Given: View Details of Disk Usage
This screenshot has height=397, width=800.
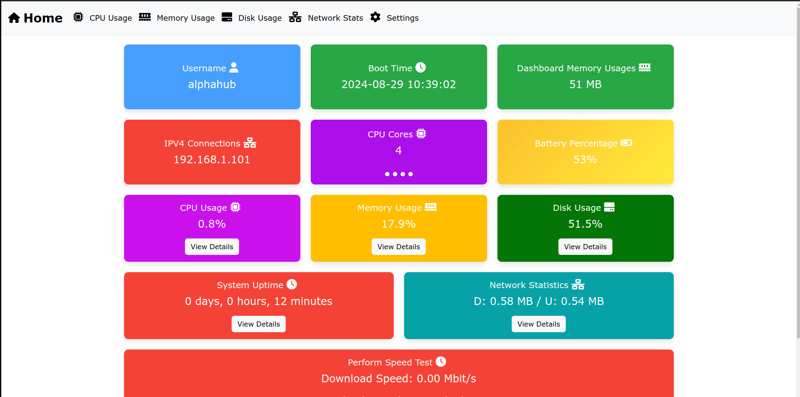Looking at the screenshot, I should (x=585, y=246).
